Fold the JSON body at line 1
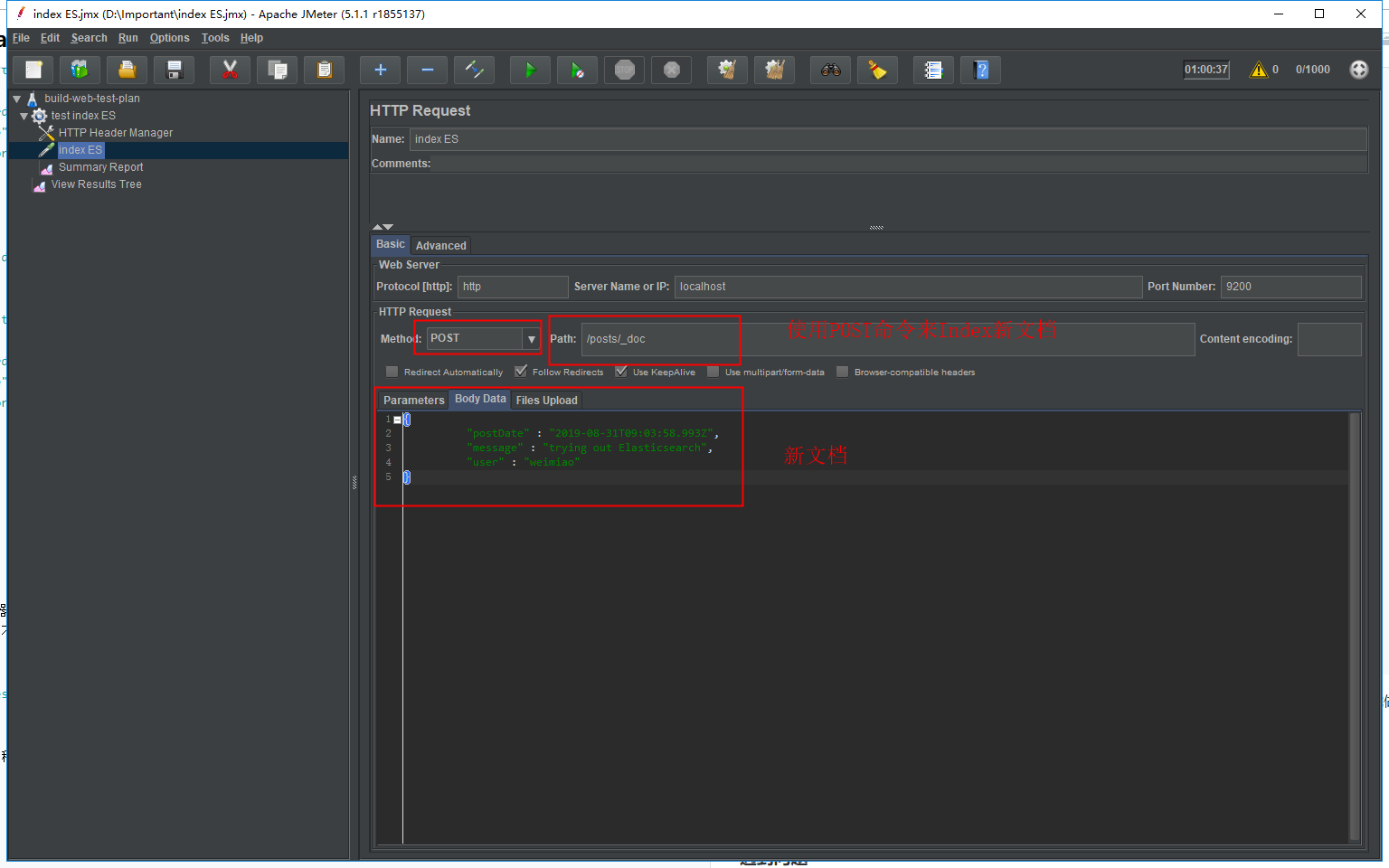1389x868 pixels. (397, 420)
